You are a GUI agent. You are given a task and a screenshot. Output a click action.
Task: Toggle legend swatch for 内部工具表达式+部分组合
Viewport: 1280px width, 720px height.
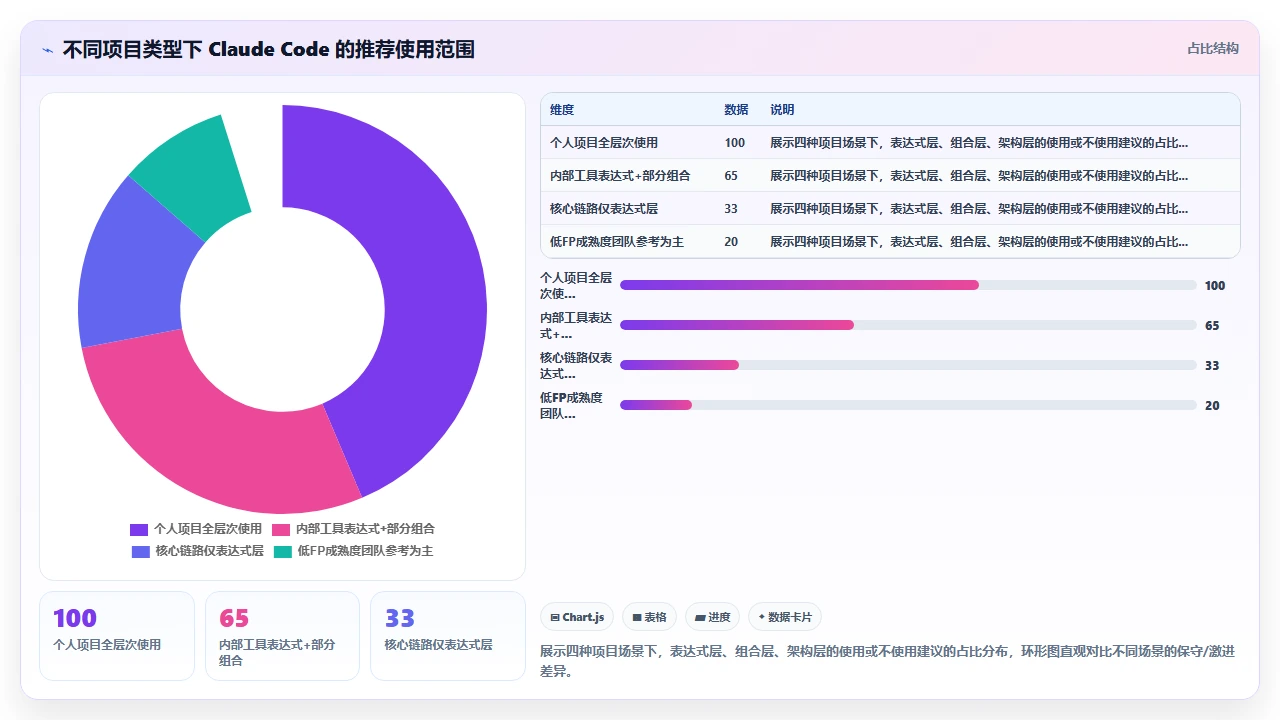tap(281, 529)
